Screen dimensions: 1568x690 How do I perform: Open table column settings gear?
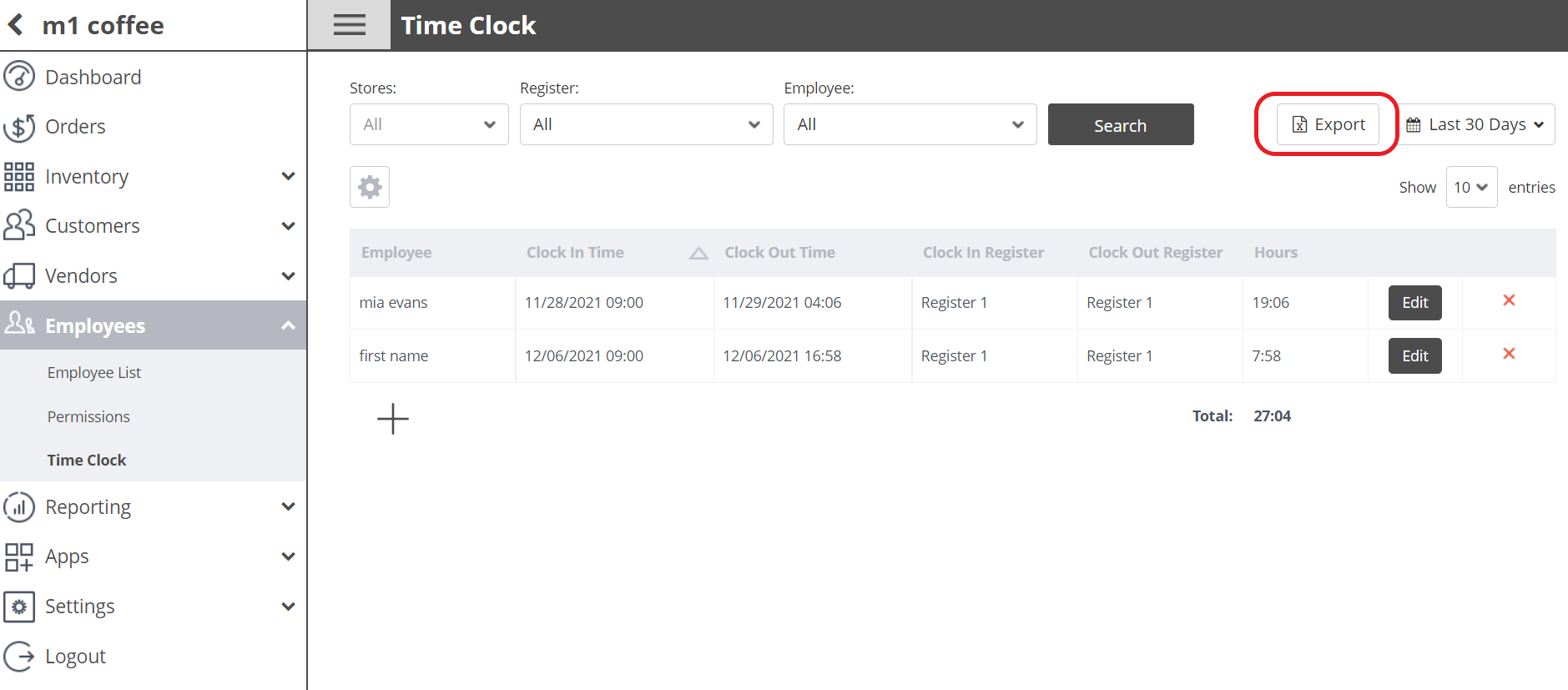point(370,186)
